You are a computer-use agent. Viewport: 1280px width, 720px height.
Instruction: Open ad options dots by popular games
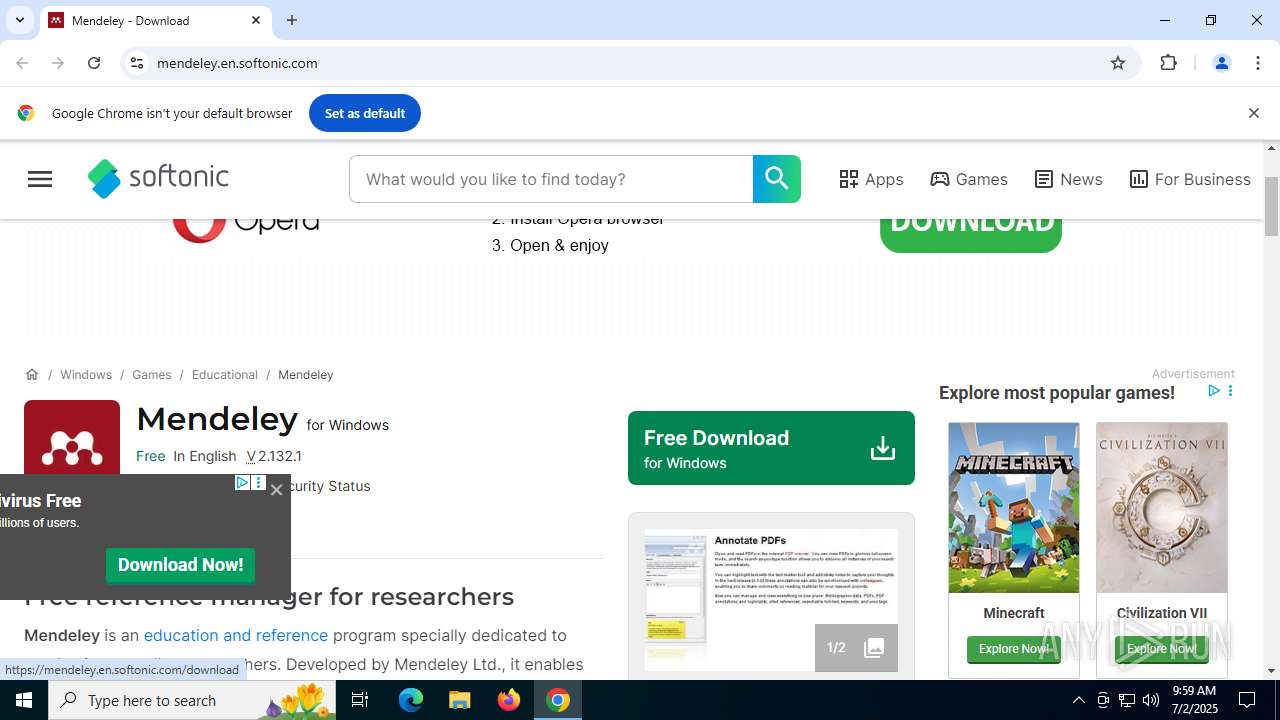[x=1230, y=391]
